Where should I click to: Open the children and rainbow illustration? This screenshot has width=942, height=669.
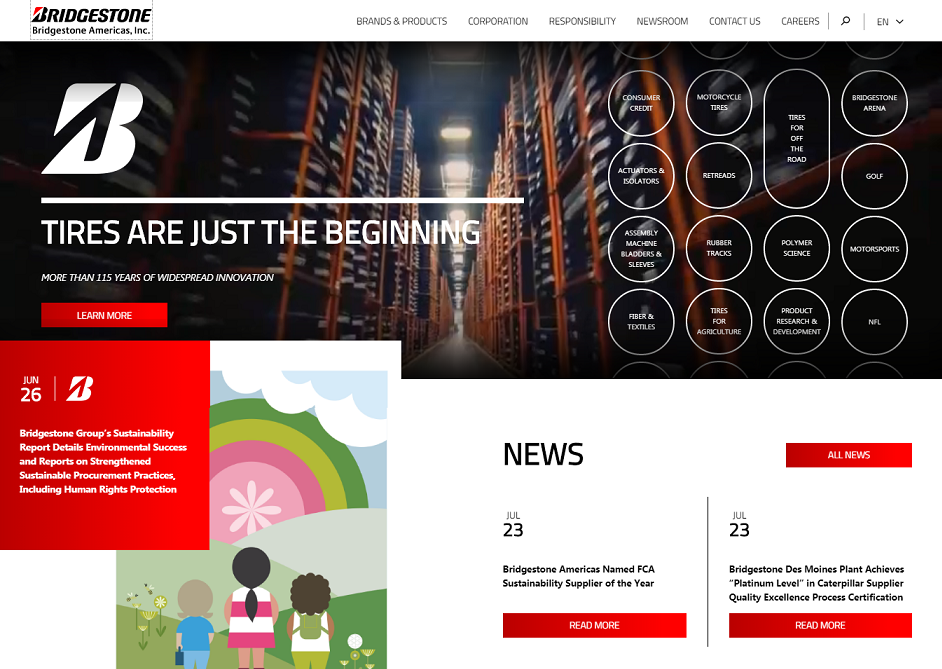click(x=251, y=519)
